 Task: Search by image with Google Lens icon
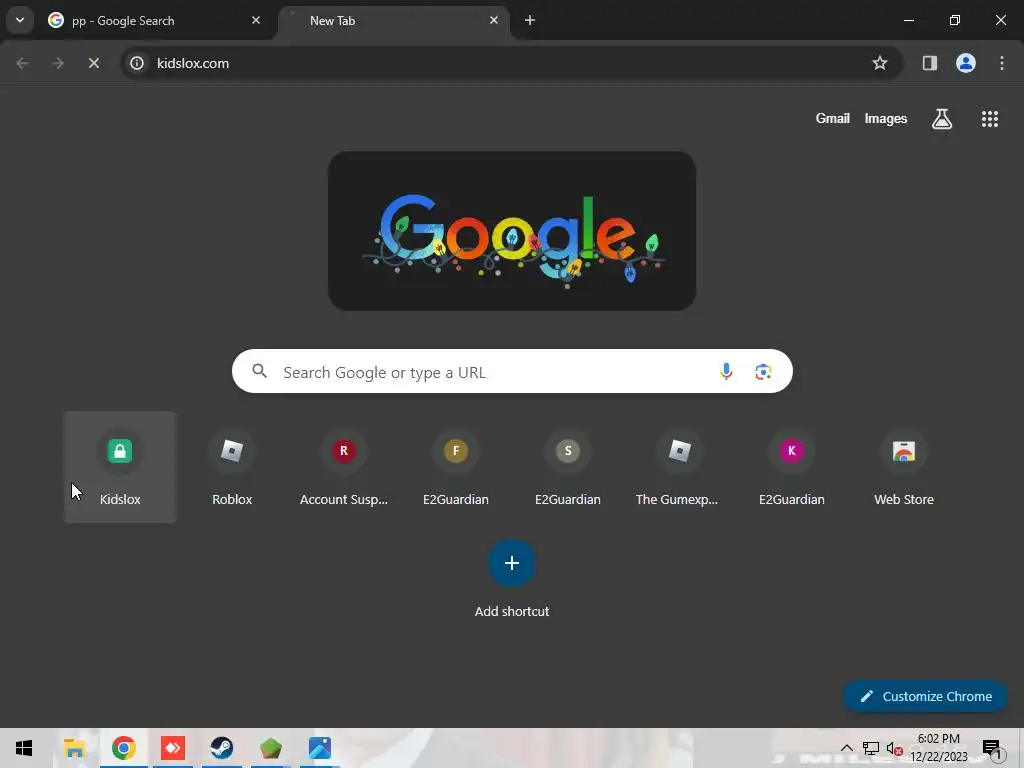pos(763,372)
